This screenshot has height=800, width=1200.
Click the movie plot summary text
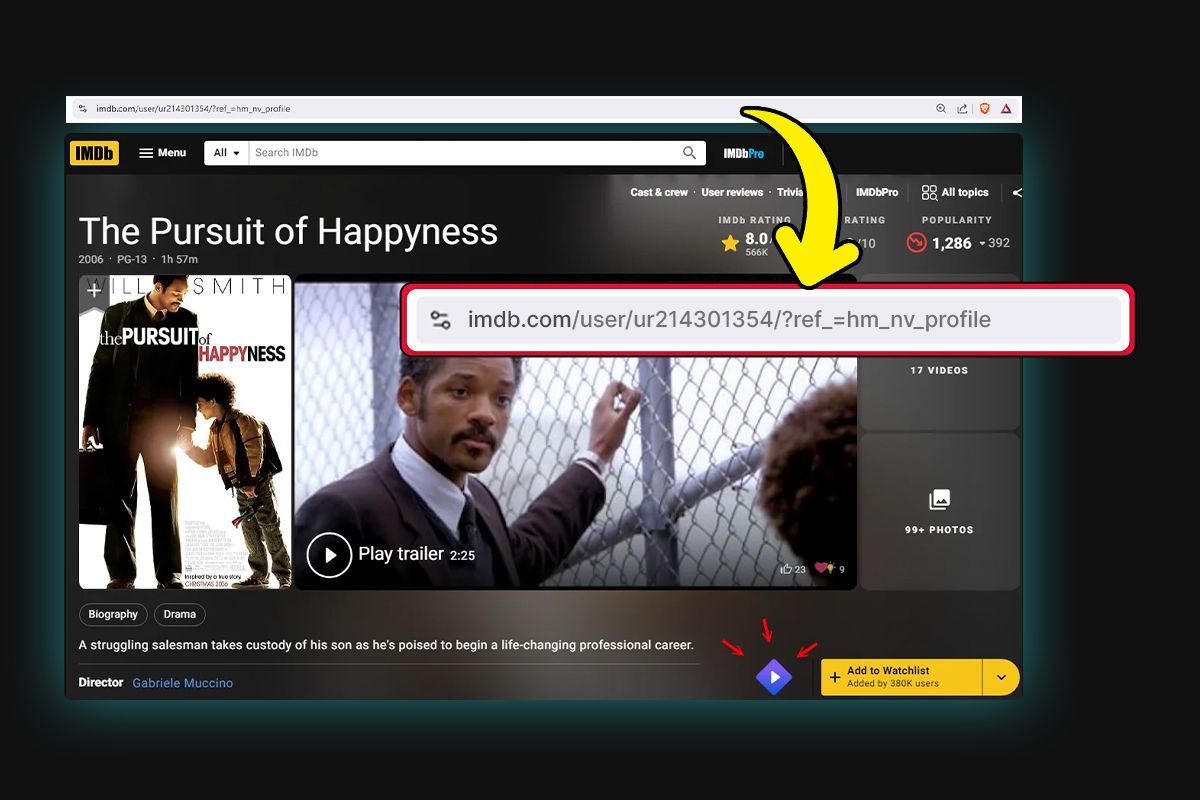(x=386, y=645)
